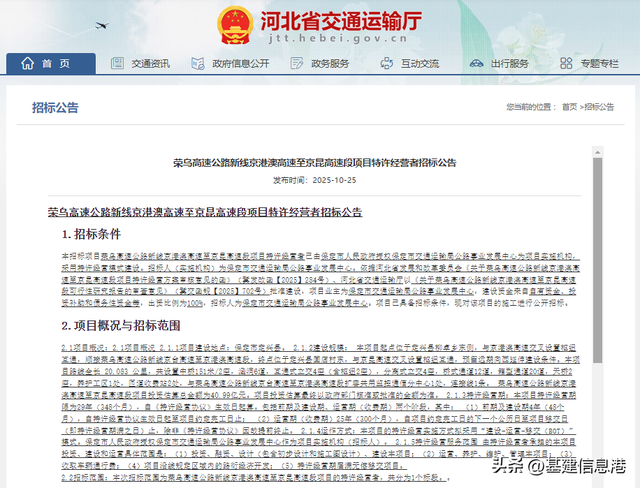
Task: Click the national emblem logo
Action: click(236, 25)
